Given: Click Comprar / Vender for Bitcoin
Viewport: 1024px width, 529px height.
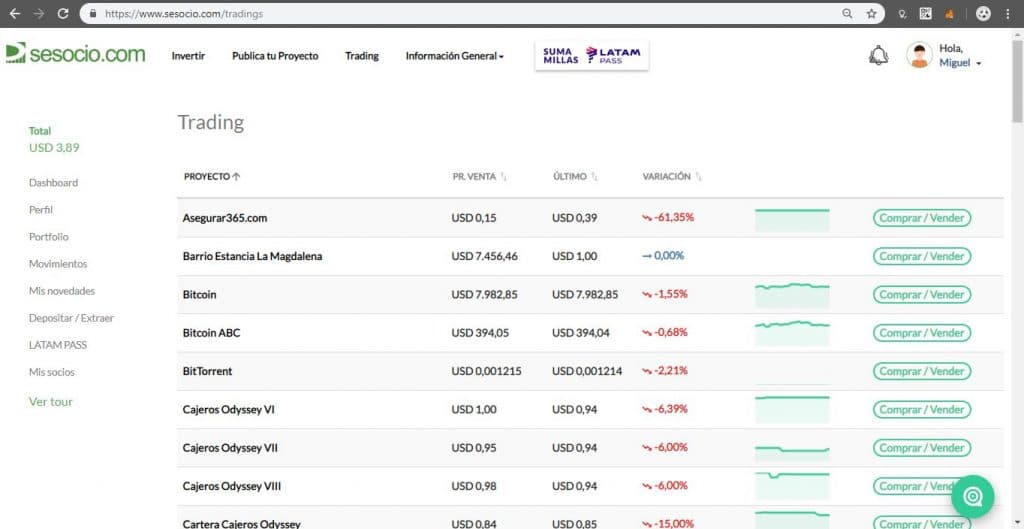Looking at the screenshot, I should click(x=921, y=295).
